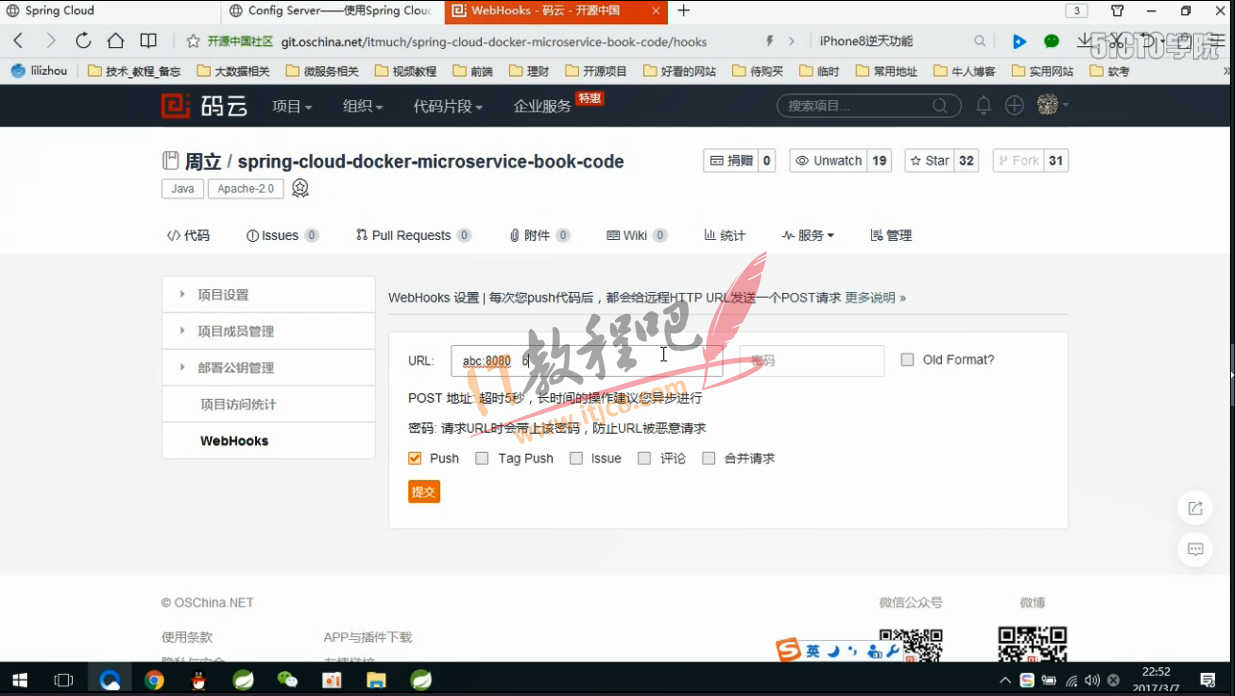Viewport: 1235px width, 696px height.
Task: Open the 组织 dropdown menu
Action: pyautogui.click(x=362, y=106)
